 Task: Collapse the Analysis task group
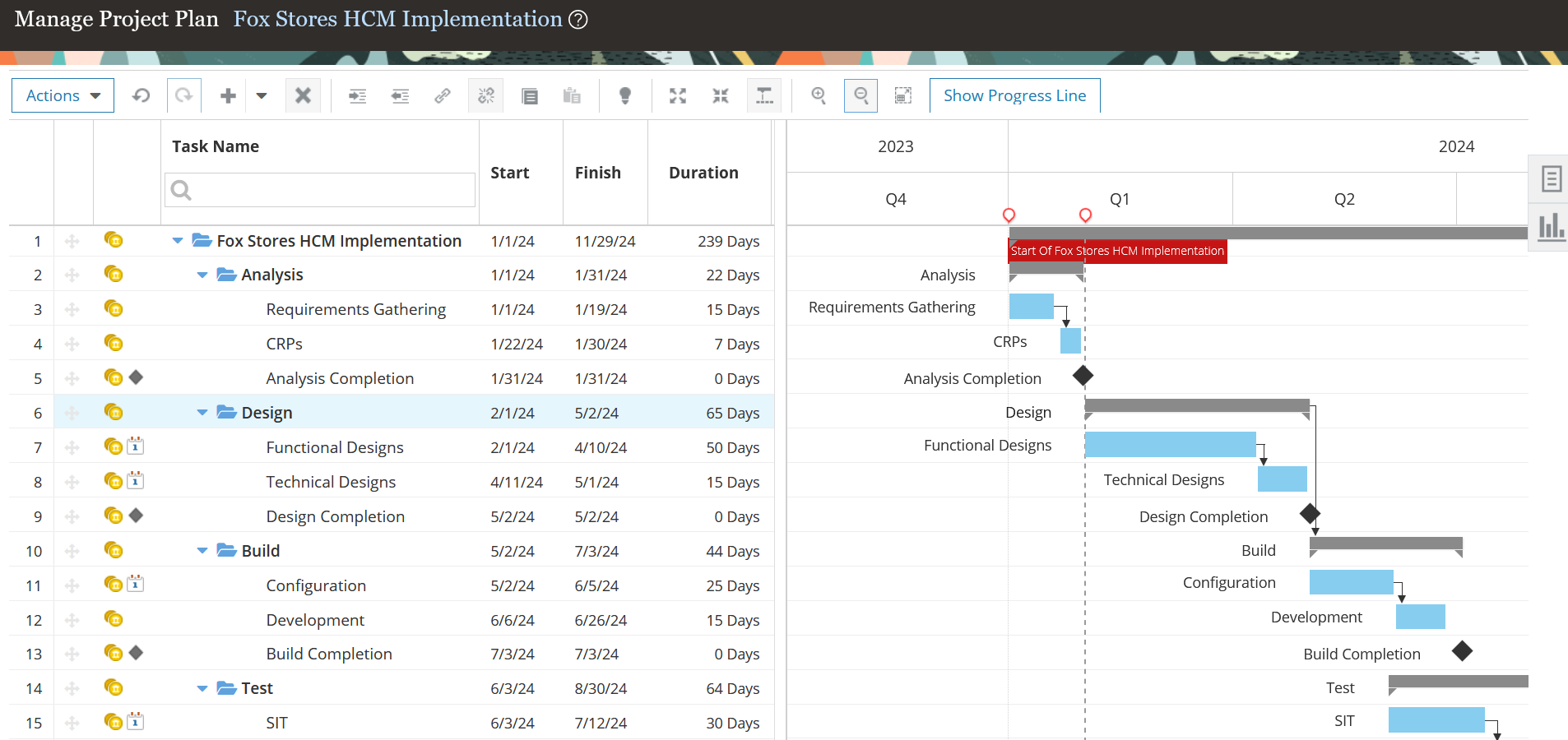(x=202, y=275)
